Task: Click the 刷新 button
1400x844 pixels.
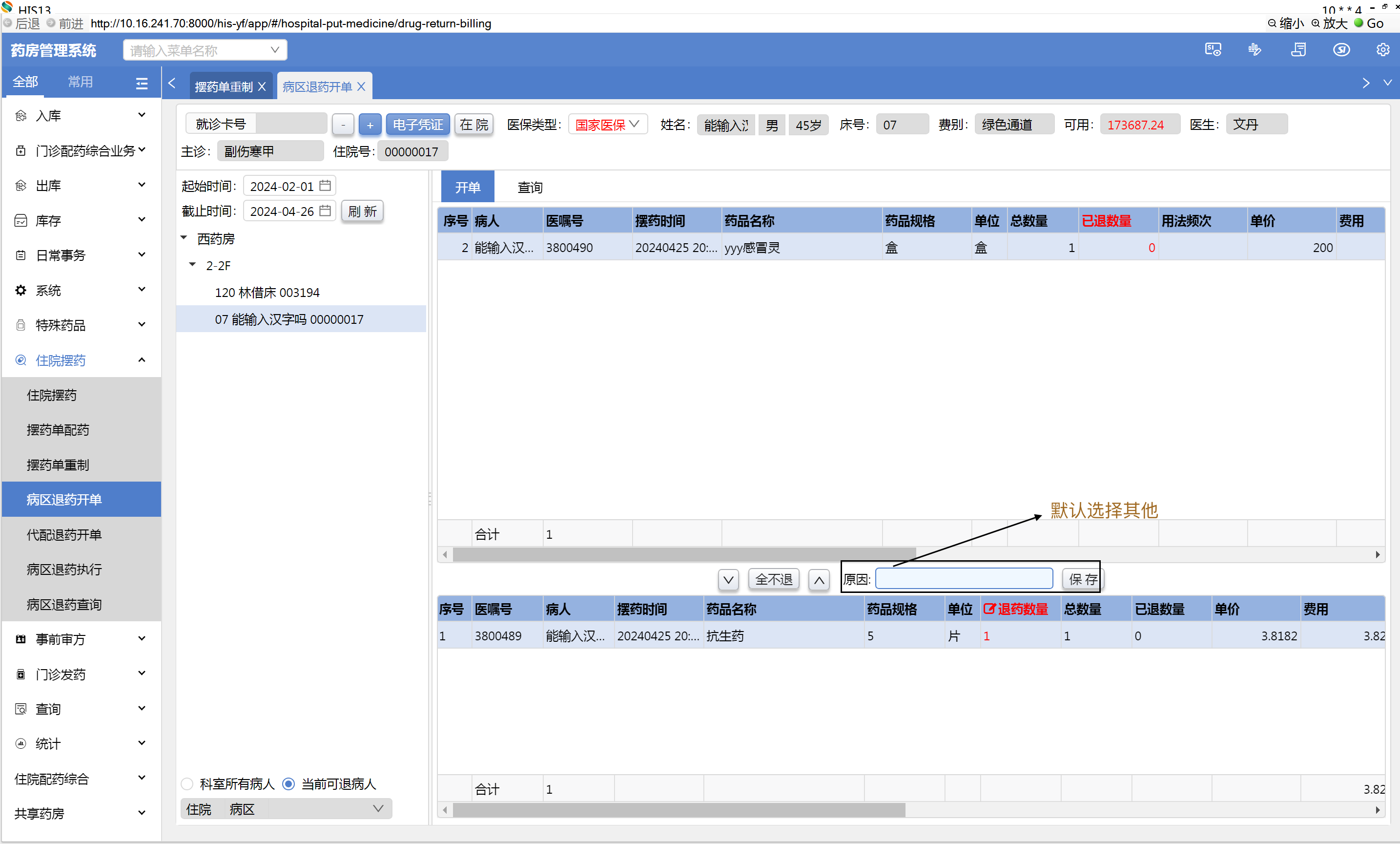Action: 362,211
